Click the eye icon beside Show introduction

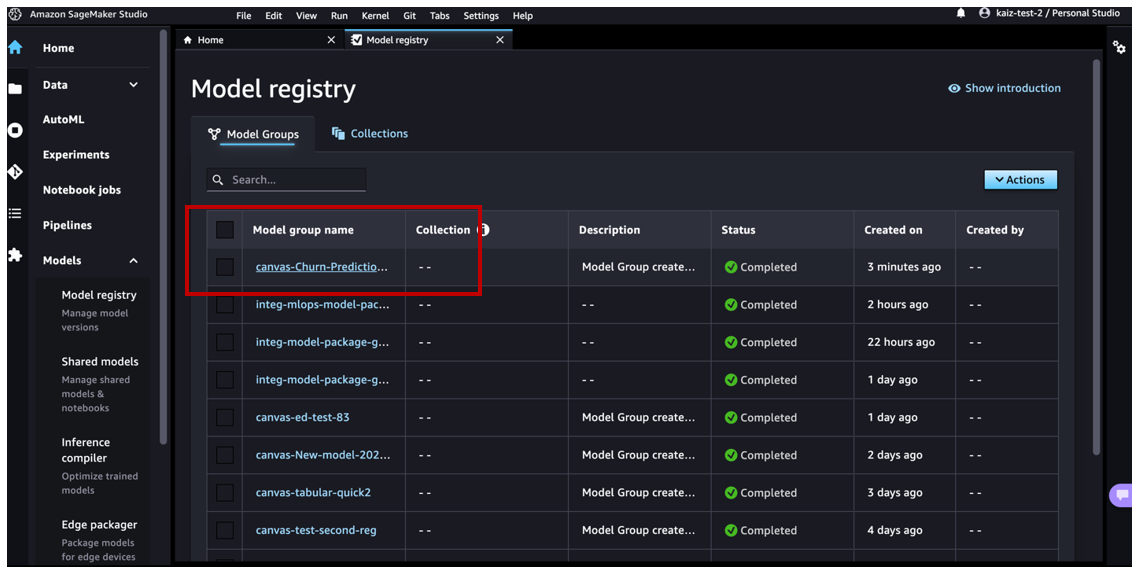pyautogui.click(x=954, y=89)
